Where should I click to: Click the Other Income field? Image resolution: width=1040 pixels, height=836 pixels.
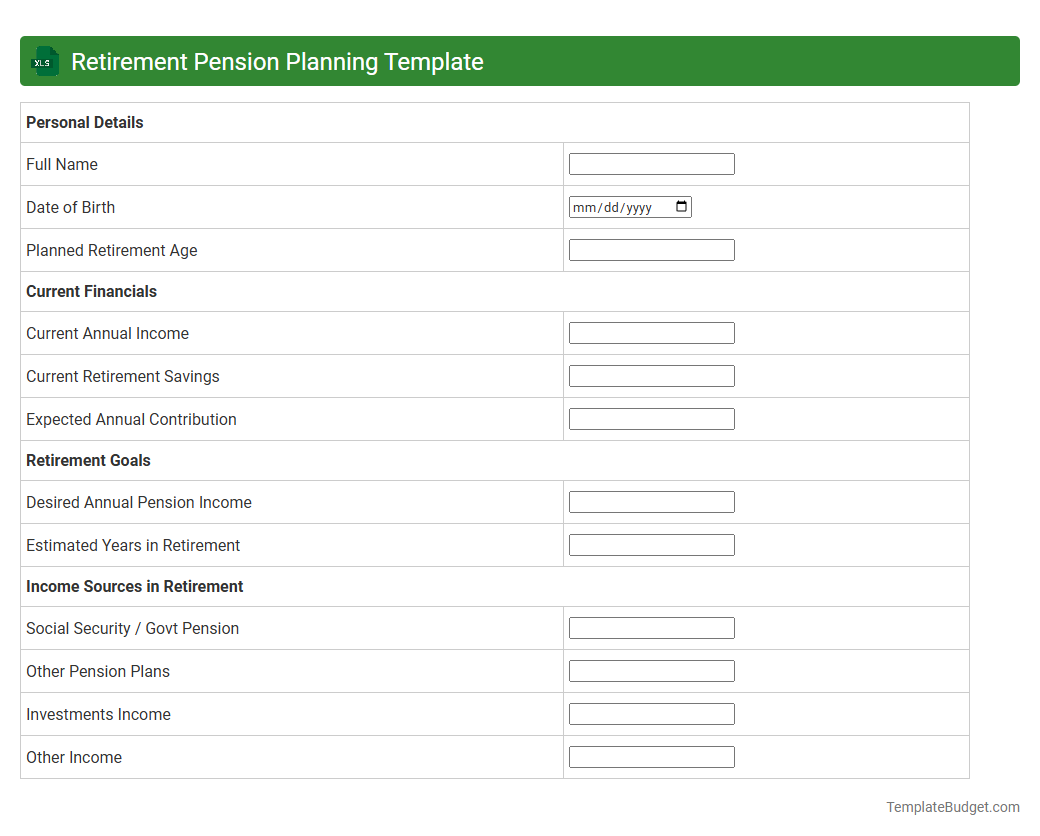(651, 756)
